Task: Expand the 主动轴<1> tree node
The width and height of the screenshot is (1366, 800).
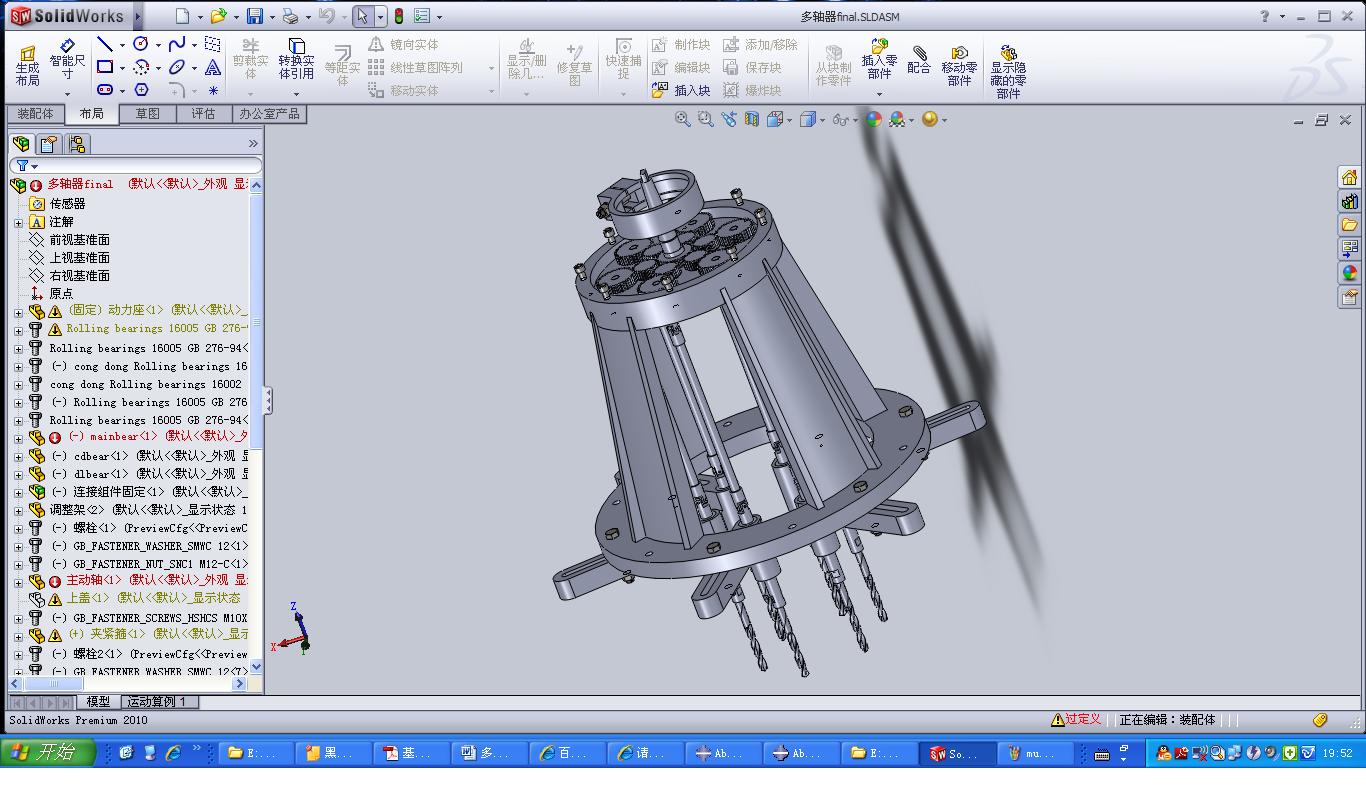Action: [x=18, y=582]
